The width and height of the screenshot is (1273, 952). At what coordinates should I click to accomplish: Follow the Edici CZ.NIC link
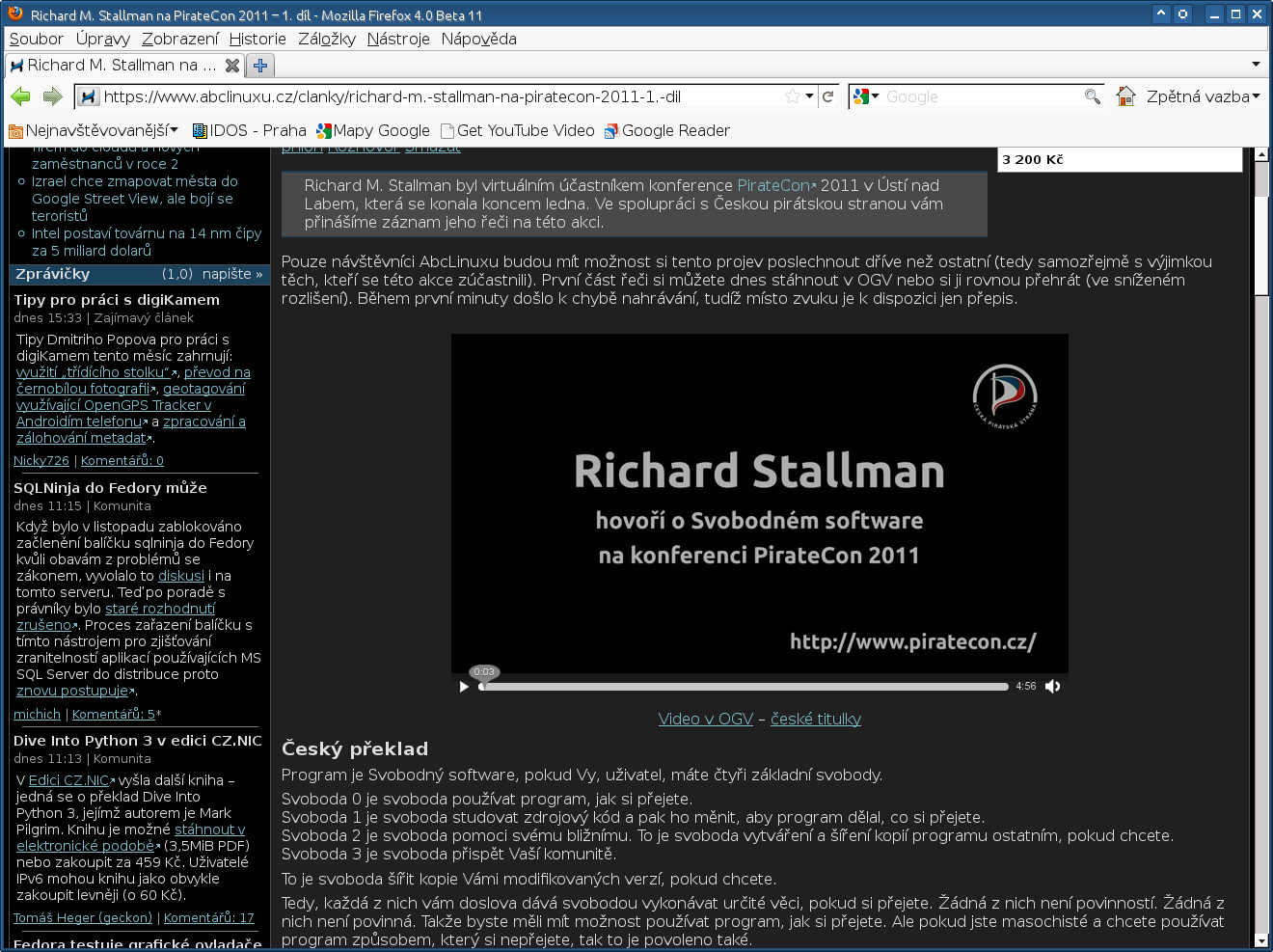[69, 780]
